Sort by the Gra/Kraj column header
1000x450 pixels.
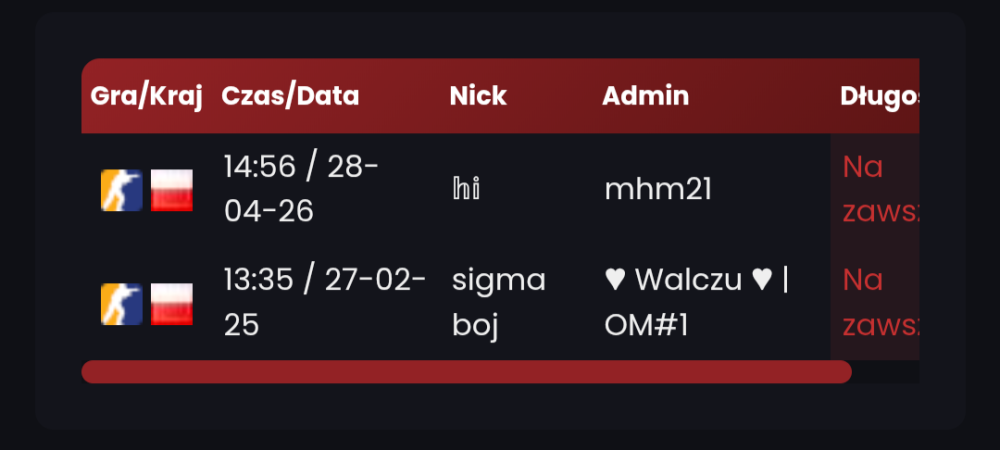(146, 96)
